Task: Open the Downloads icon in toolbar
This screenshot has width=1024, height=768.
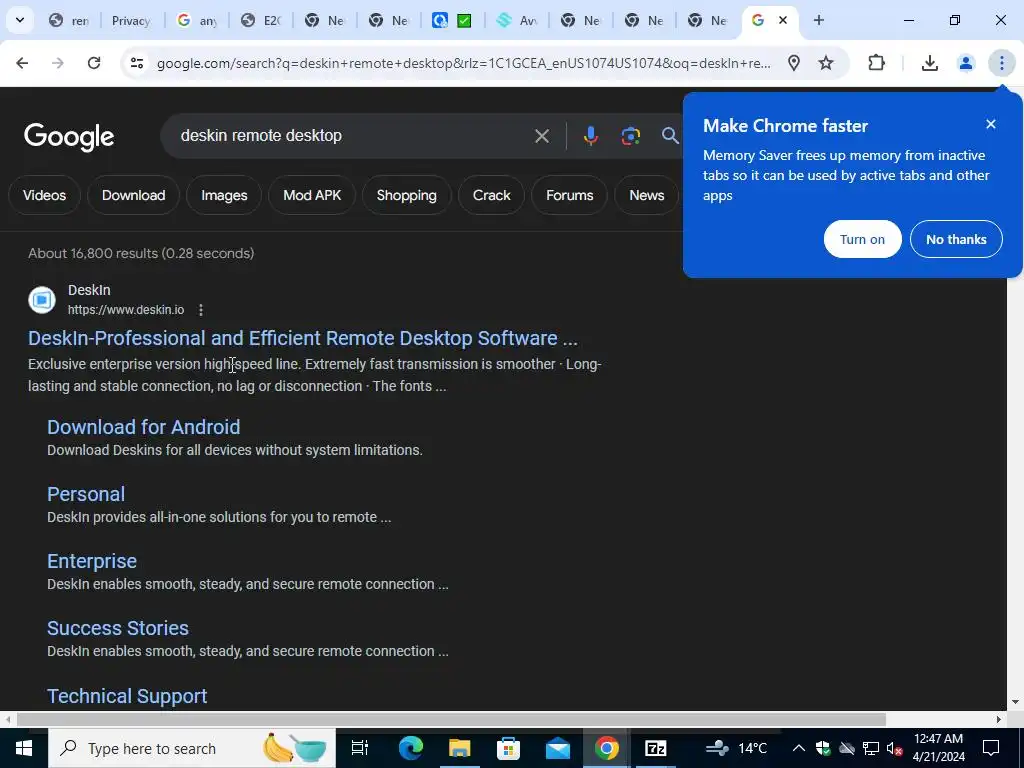Action: click(930, 63)
